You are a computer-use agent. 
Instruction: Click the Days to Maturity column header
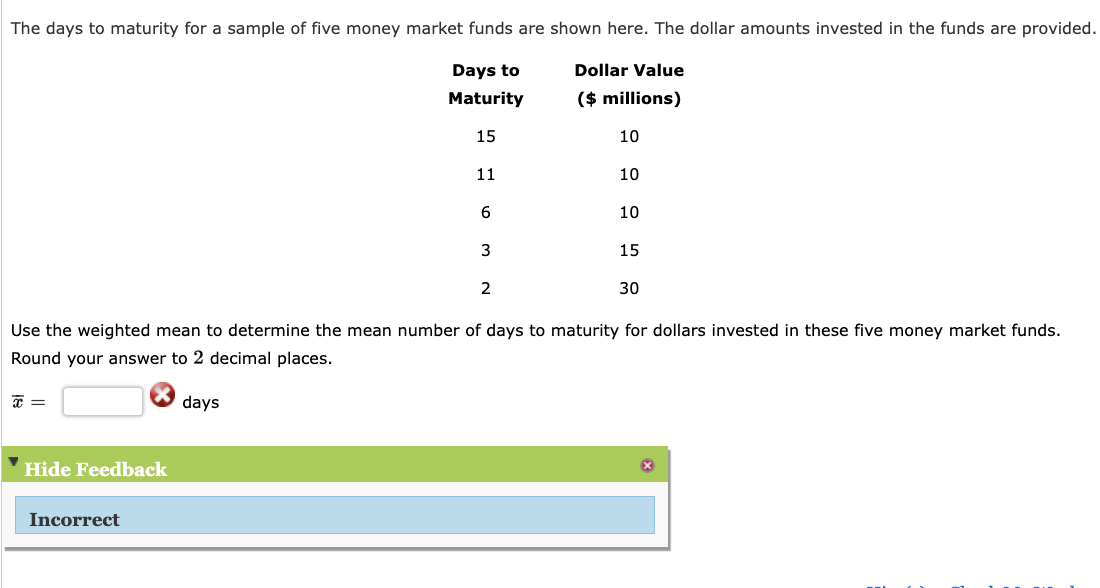coord(486,84)
